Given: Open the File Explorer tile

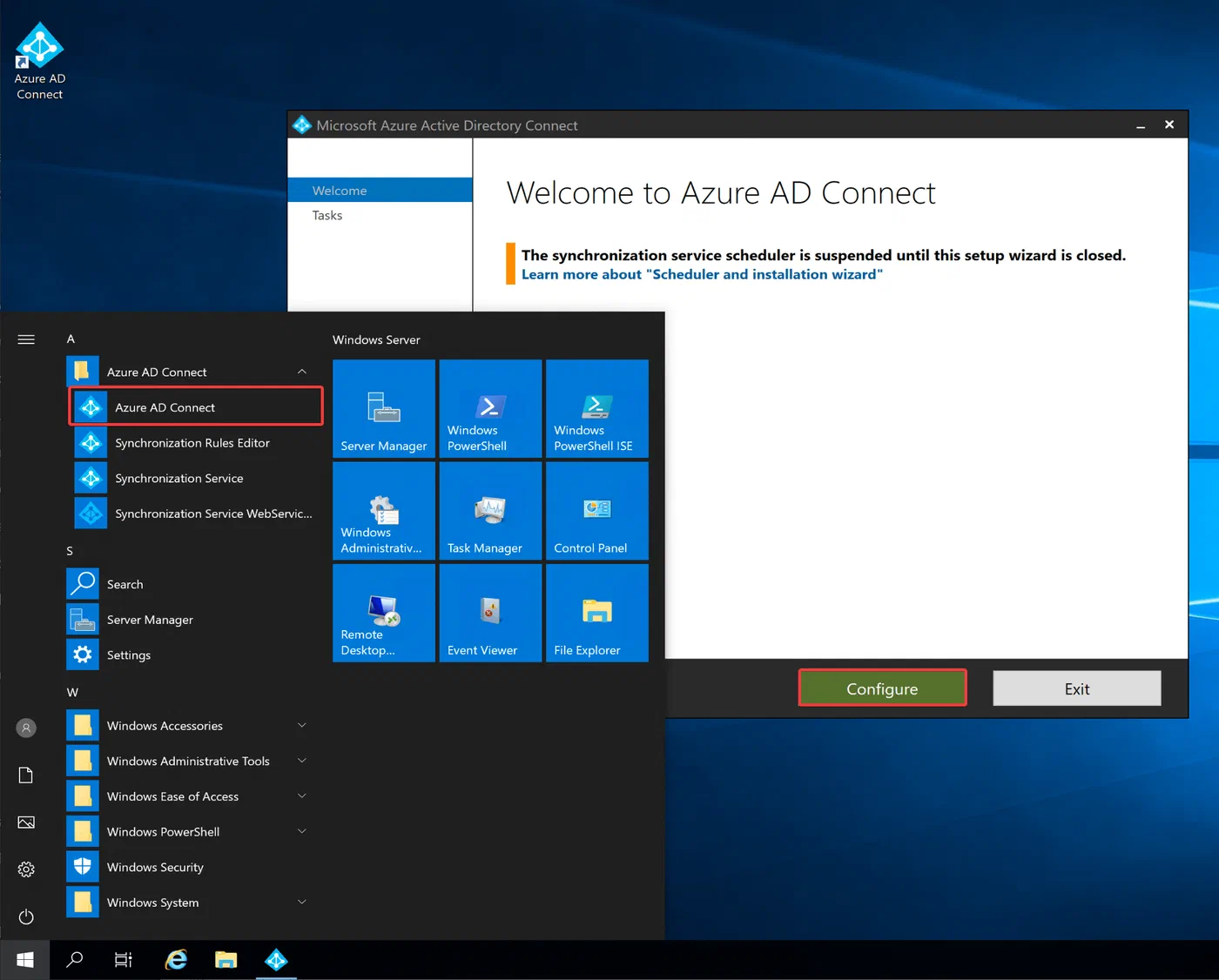Looking at the screenshot, I should point(597,613).
